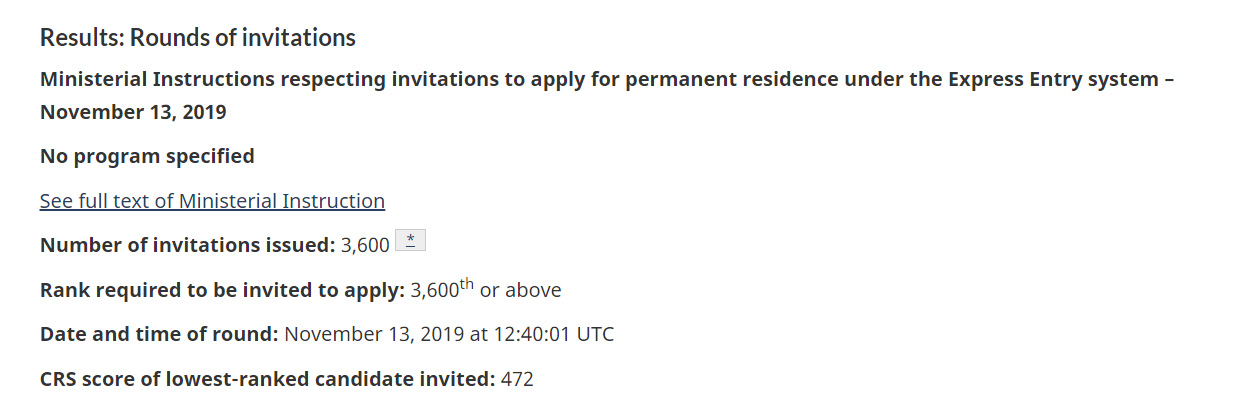The width and height of the screenshot is (1249, 400).
Task: Click the asterisk footnote marker after 3,600
Action: tap(410, 240)
